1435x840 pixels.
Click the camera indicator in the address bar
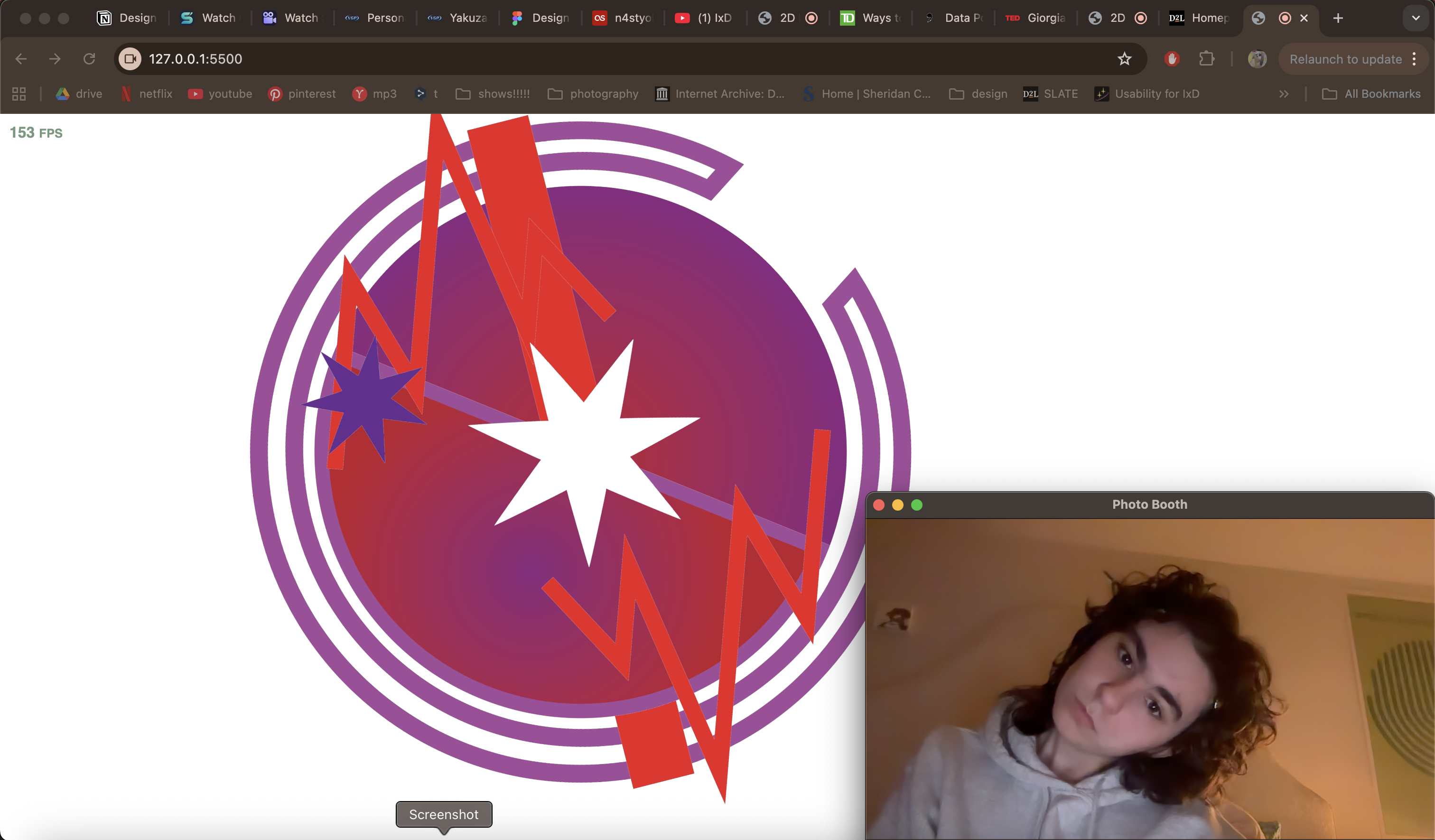(x=129, y=59)
